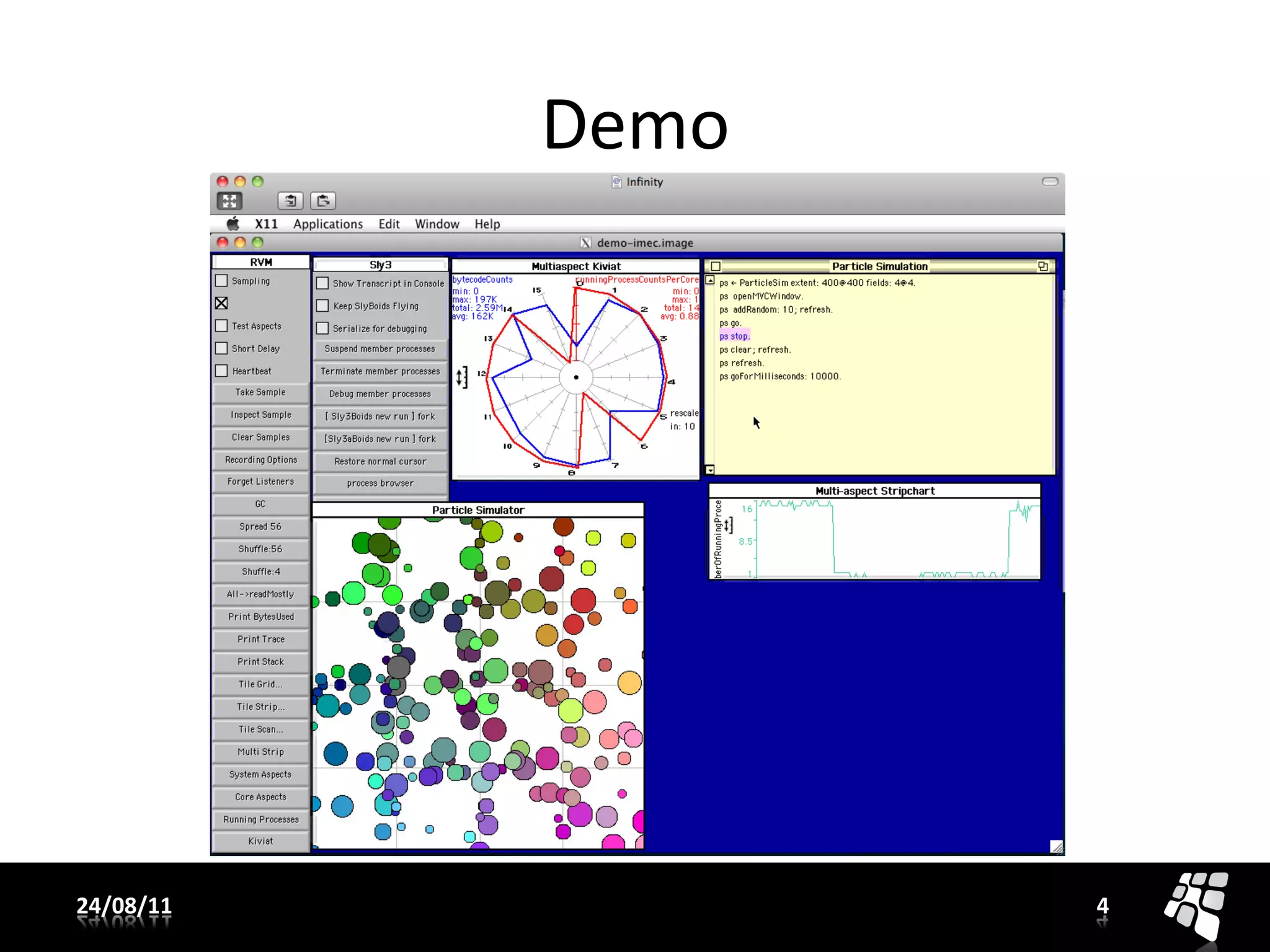Open the Help menu
This screenshot has width=1270, height=952.
coord(487,224)
